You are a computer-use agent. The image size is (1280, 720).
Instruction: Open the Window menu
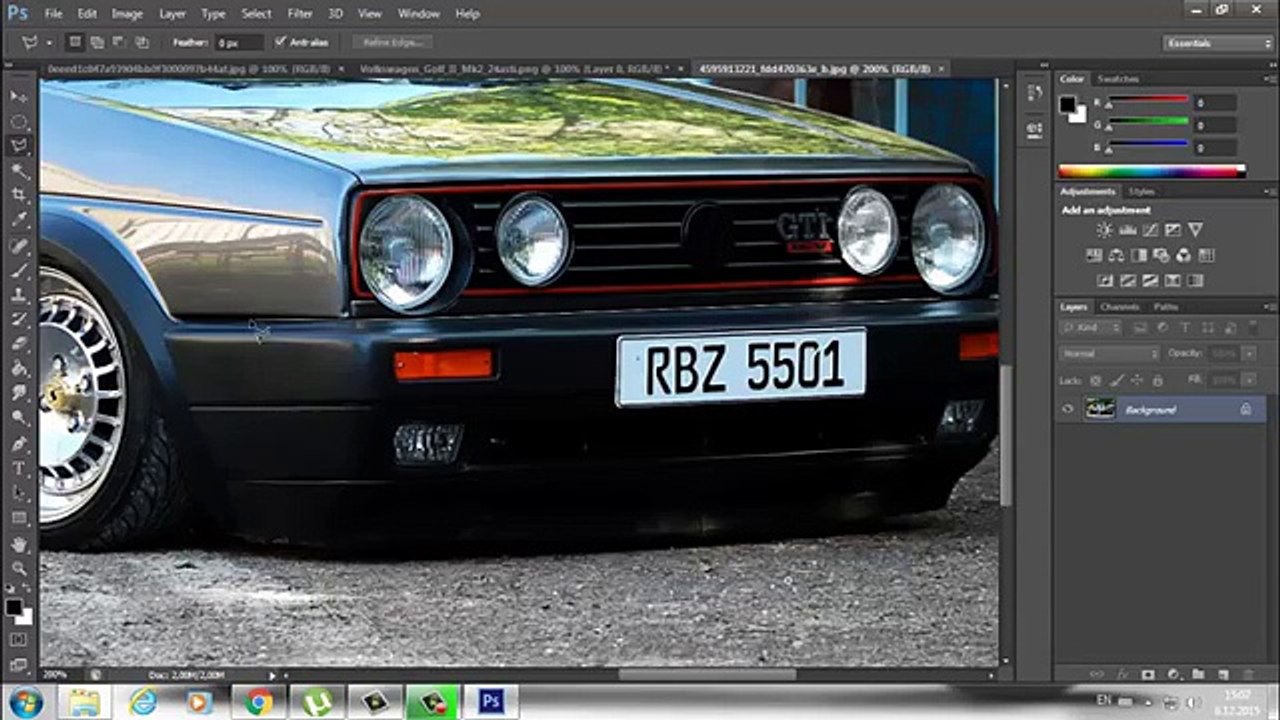419,14
